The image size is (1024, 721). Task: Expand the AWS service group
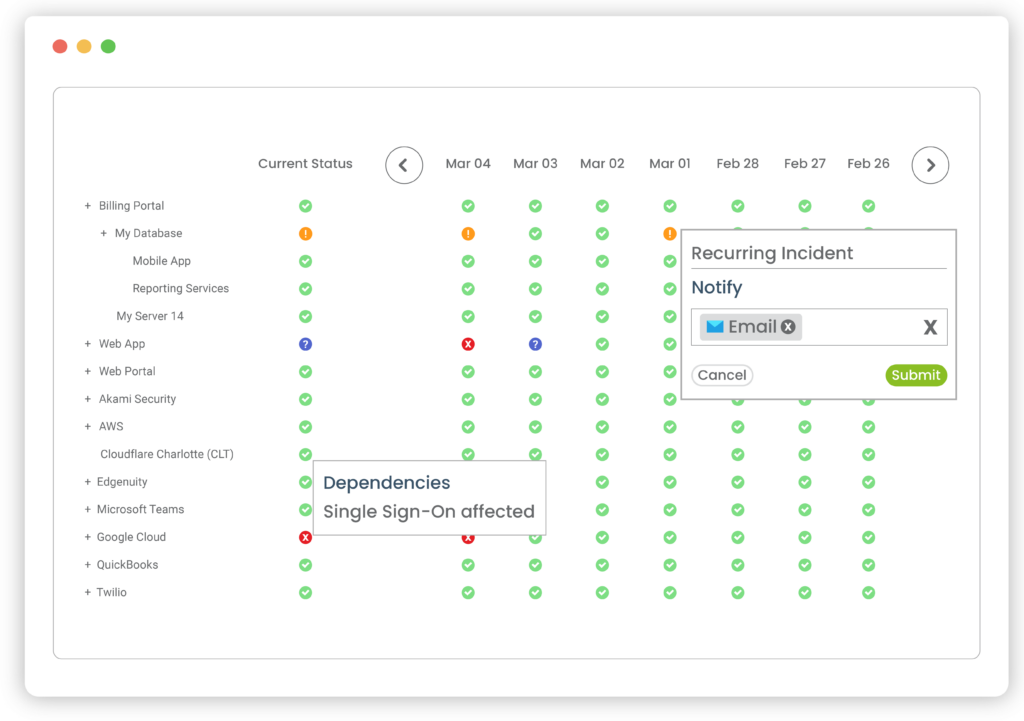87,426
